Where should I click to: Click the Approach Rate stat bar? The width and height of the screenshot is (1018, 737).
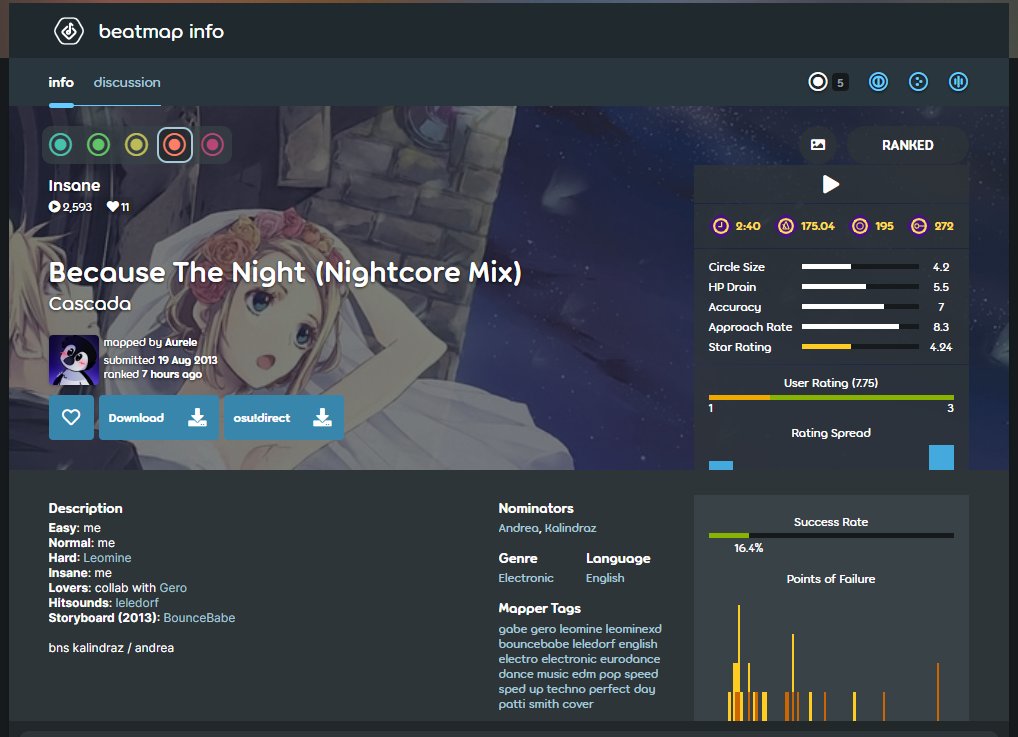[860, 327]
